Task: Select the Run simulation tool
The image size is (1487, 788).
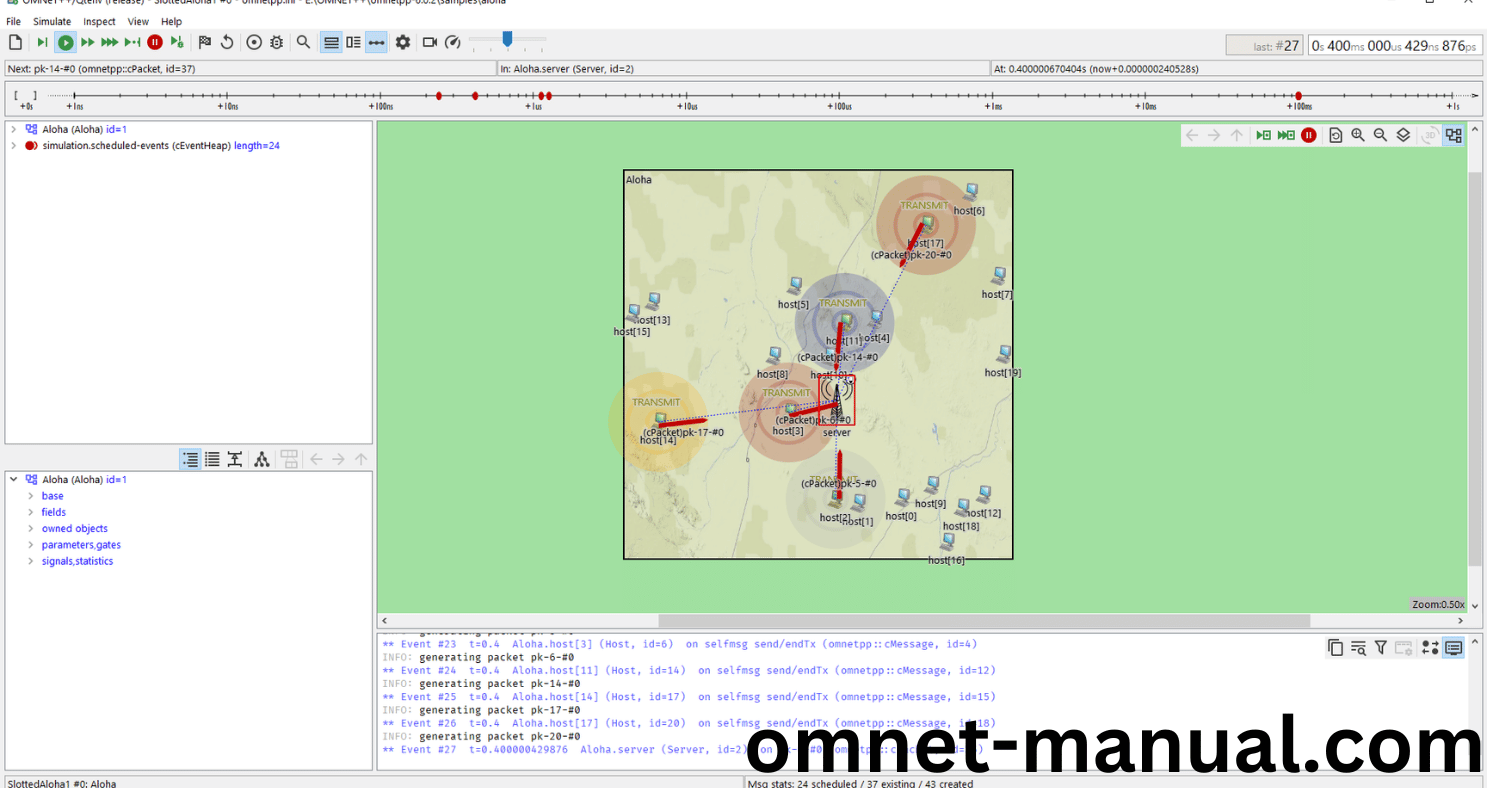Action: pos(65,42)
